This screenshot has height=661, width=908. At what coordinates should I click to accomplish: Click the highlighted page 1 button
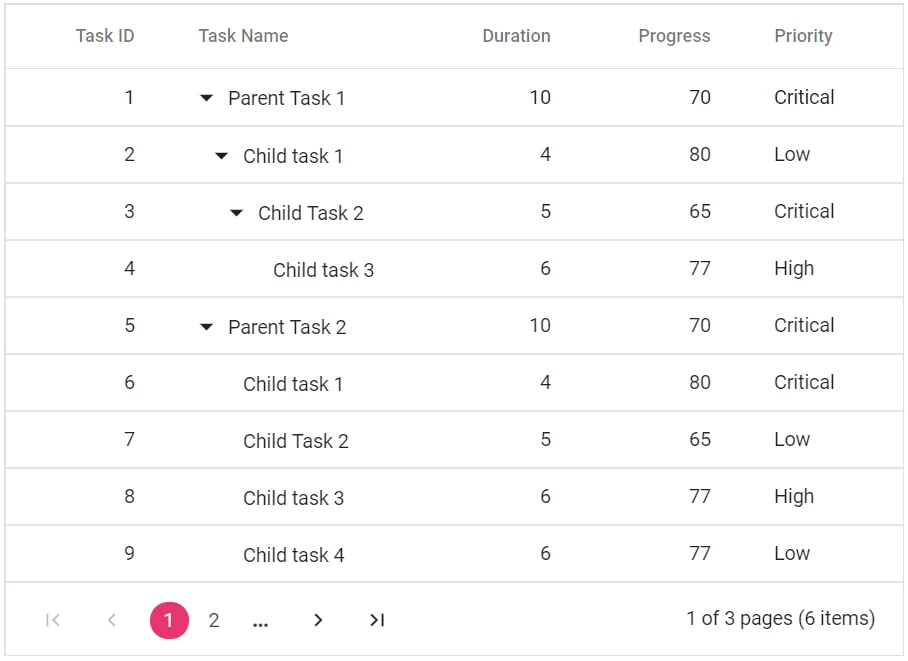[169, 620]
